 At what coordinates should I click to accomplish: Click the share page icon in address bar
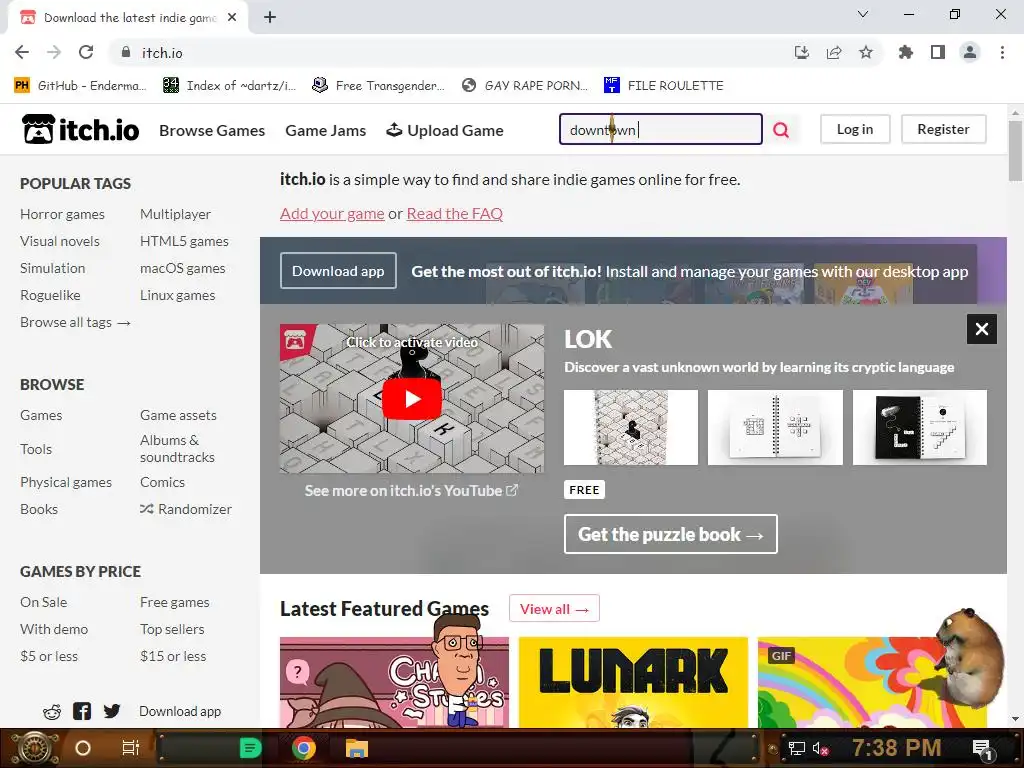click(x=834, y=52)
